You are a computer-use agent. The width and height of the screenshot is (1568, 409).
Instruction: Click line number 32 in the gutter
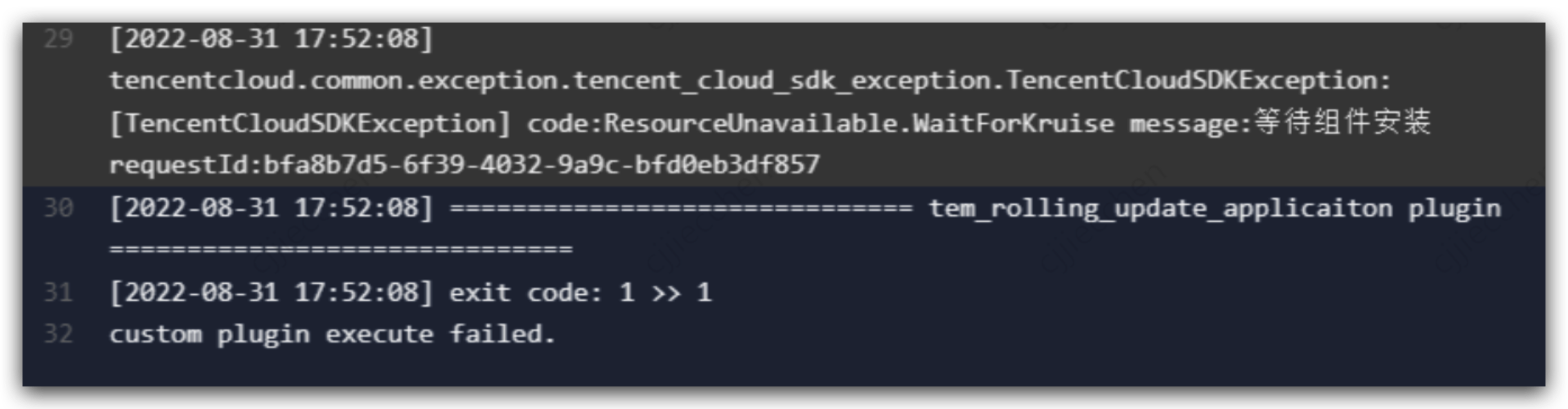(x=59, y=334)
